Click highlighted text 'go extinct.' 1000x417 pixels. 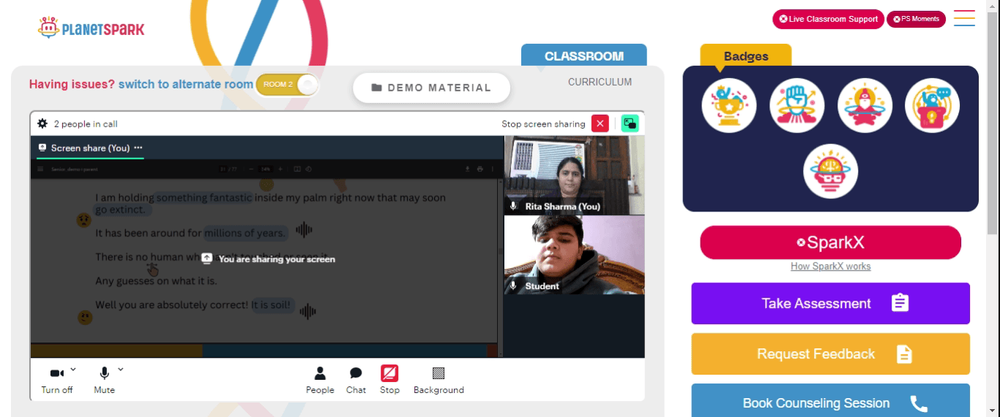tap(121, 210)
